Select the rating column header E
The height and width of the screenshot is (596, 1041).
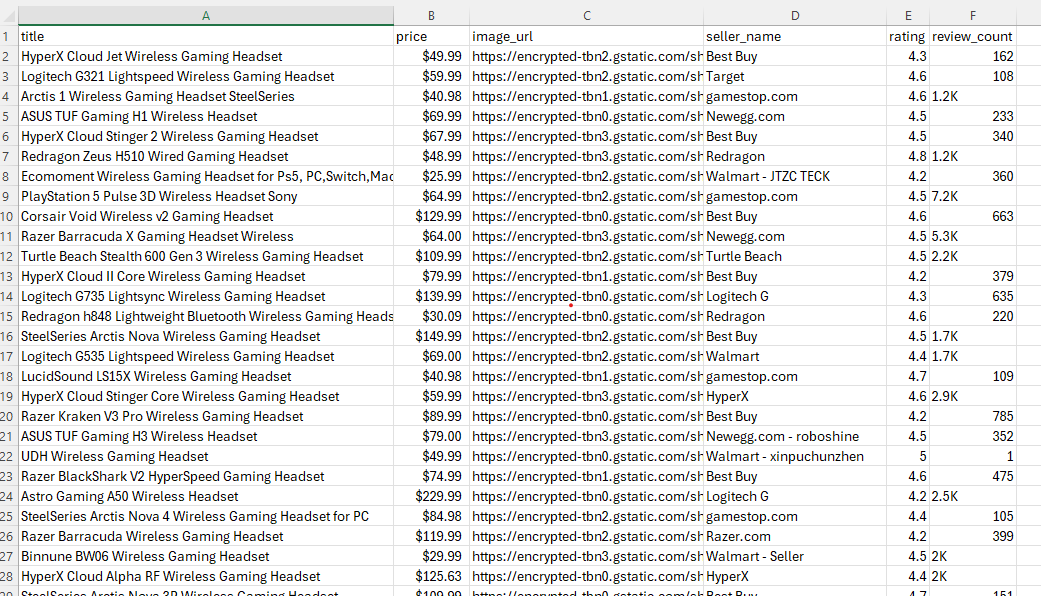(908, 16)
